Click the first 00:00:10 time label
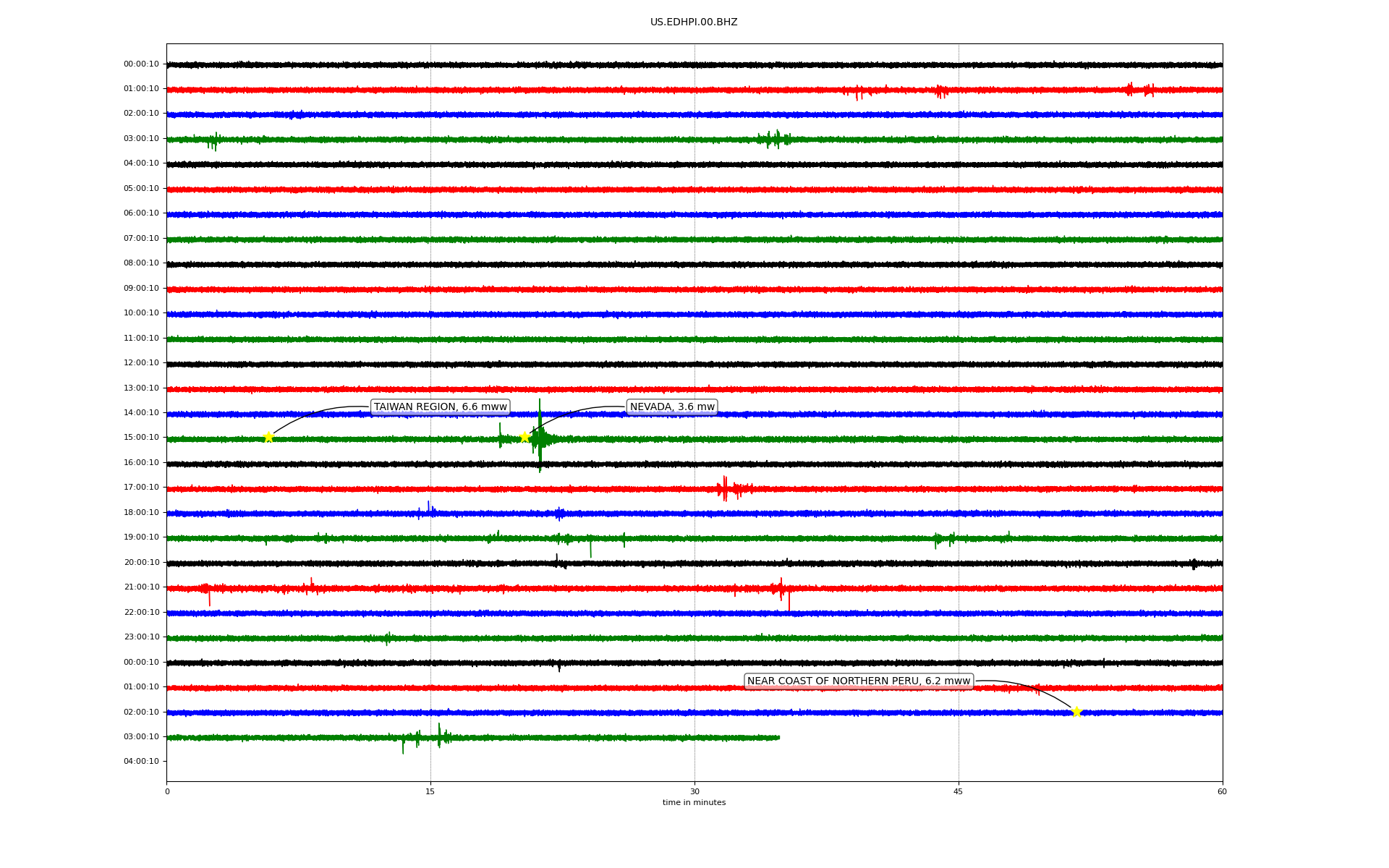The height and width of the screenshot is (868, 1389). point(141,64)
